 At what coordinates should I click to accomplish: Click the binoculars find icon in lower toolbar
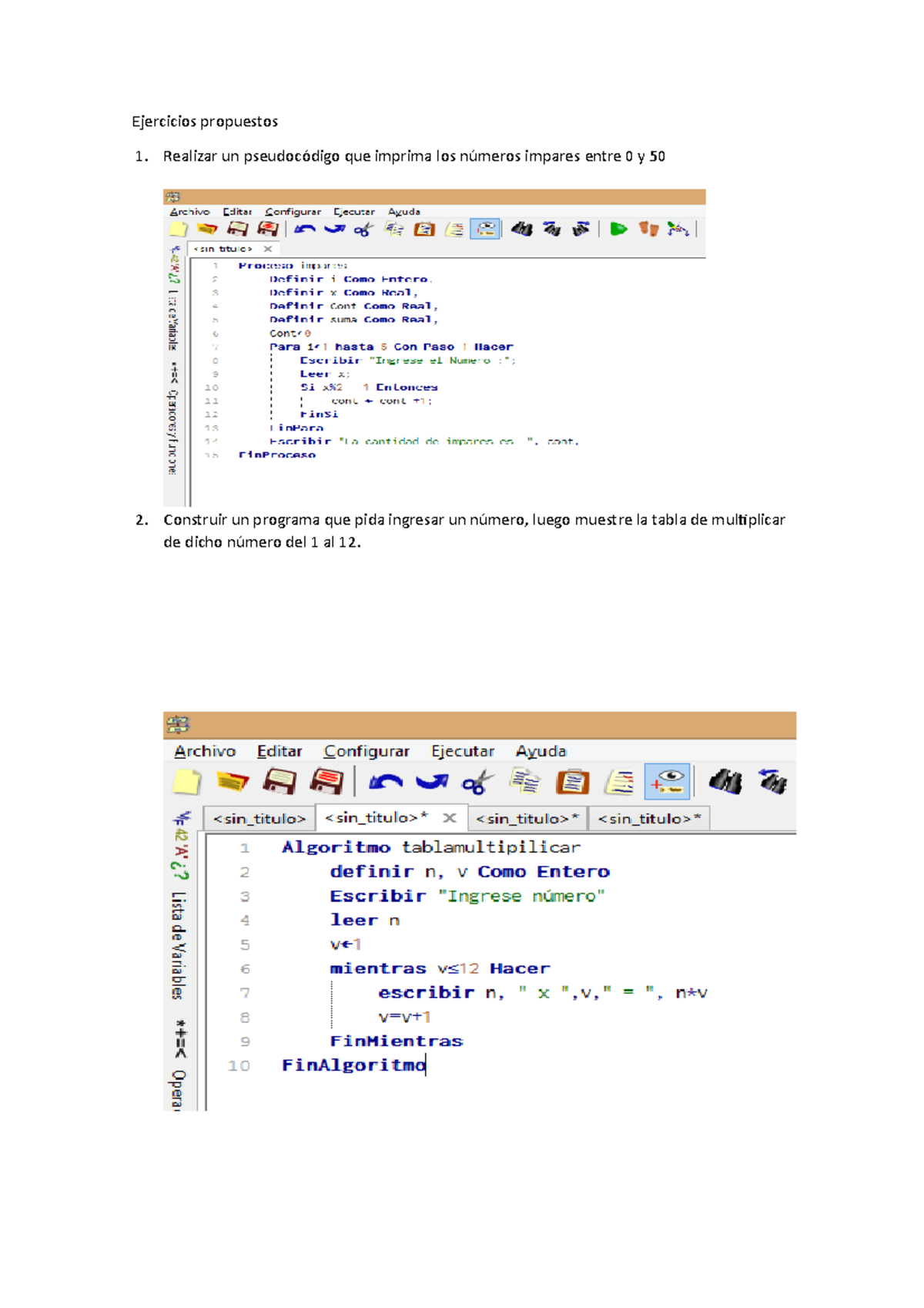coord(725,783)
